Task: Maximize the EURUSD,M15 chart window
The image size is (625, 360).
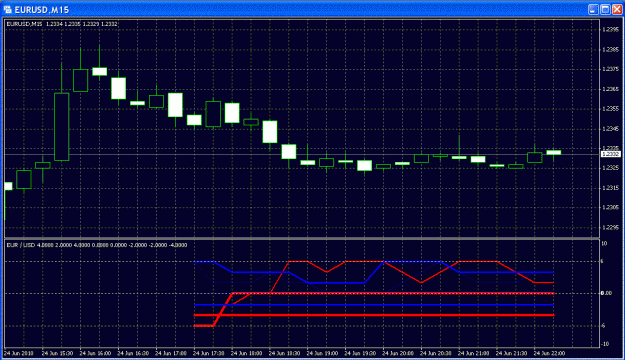Action: pyautogui.click(x=605, y=10)
